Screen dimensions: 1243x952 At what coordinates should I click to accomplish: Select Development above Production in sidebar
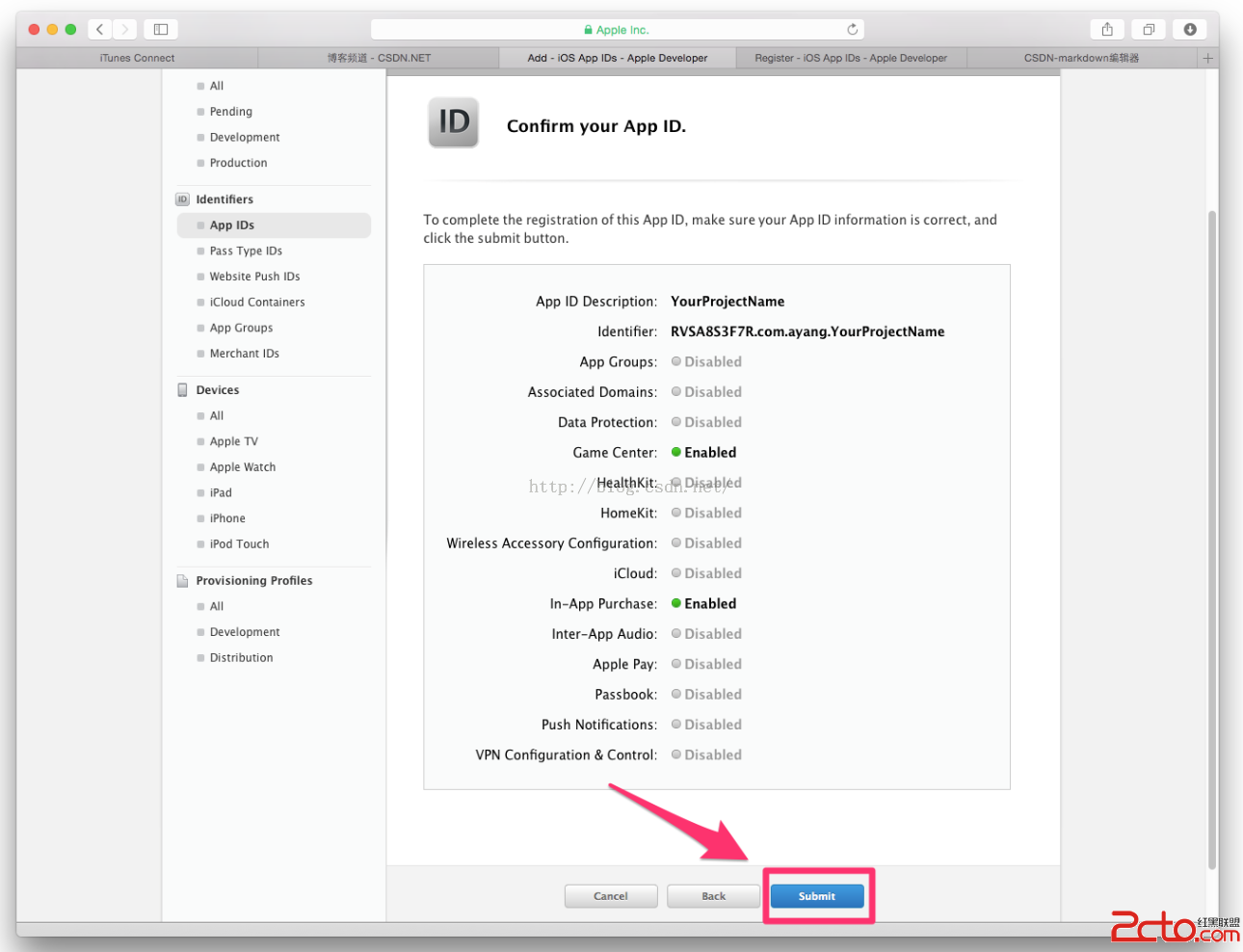coord(245,138)
